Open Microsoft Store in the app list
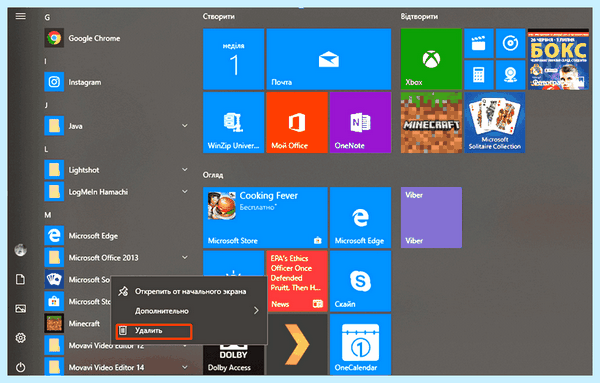This screenshot has width=600, height=383. coord(78,302)
